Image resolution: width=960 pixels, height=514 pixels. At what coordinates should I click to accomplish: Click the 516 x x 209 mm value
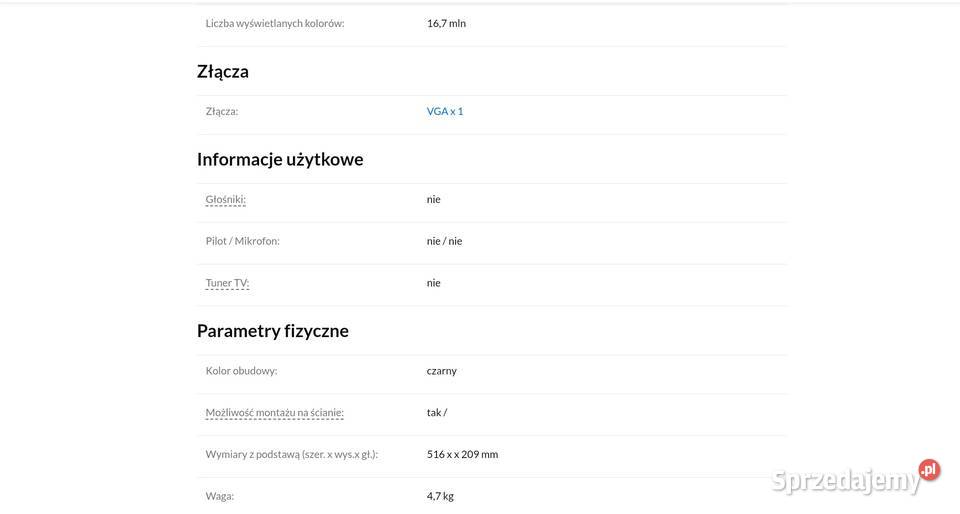point(462,454)
